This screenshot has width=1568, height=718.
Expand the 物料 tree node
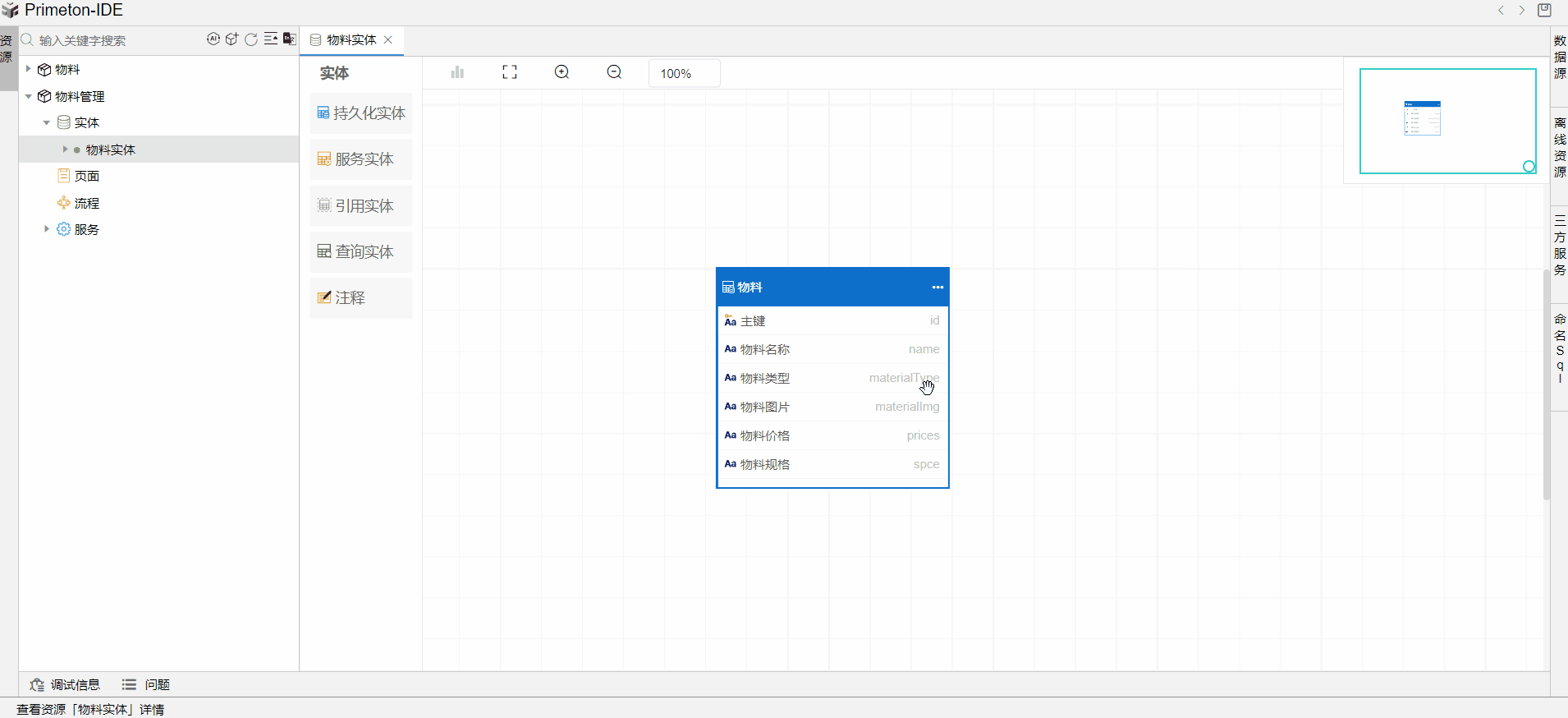click(29, 69)
